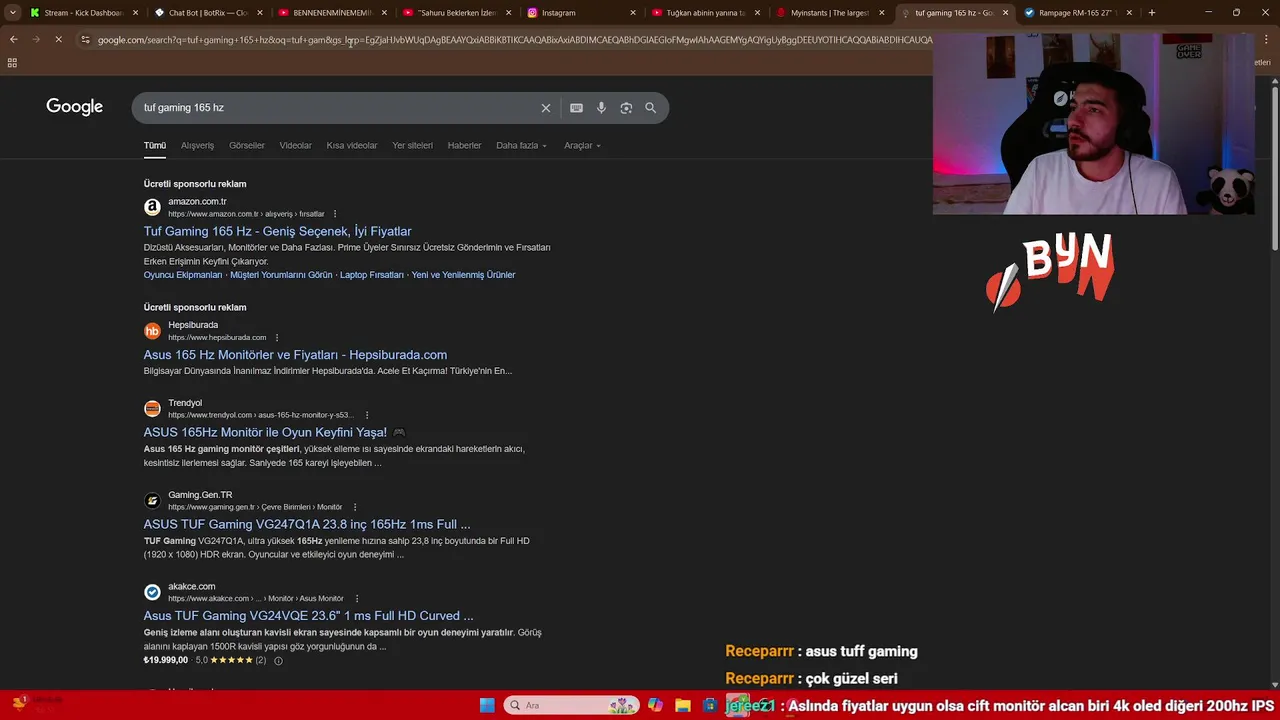Open search by image with the lens icon

[x=626, y=108]
